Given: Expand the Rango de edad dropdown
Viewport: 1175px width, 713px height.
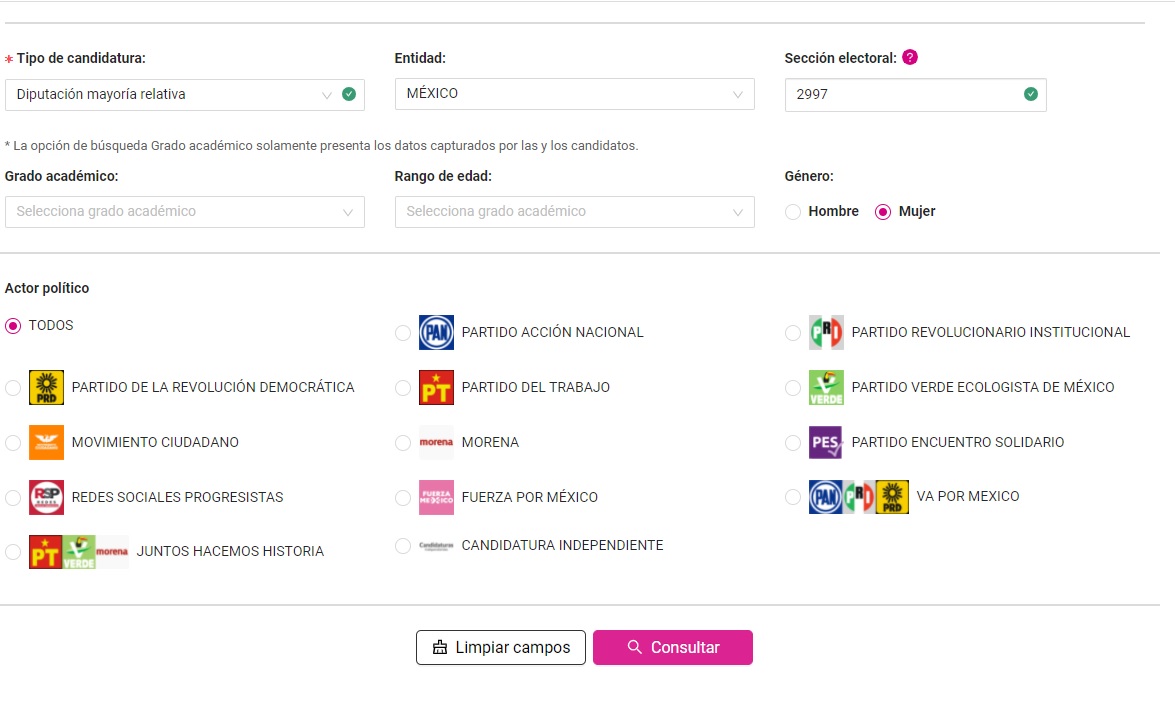Looking at the screenshot, I should 574,212.
